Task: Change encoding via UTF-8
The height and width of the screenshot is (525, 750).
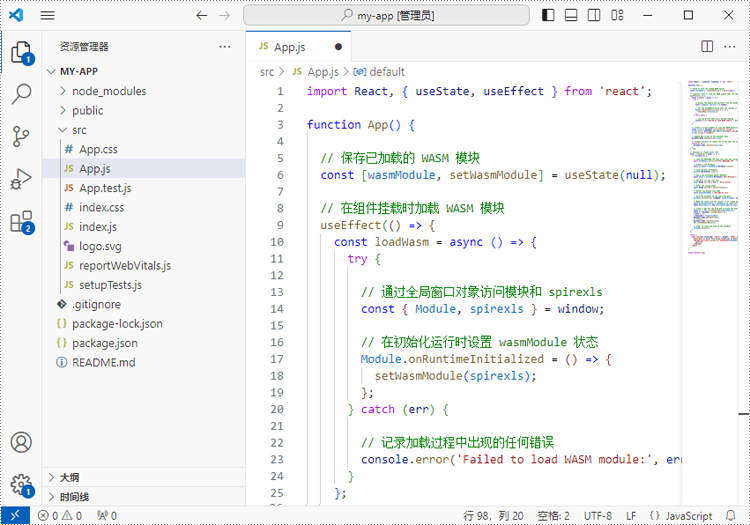Action: (x=597, y=516)
